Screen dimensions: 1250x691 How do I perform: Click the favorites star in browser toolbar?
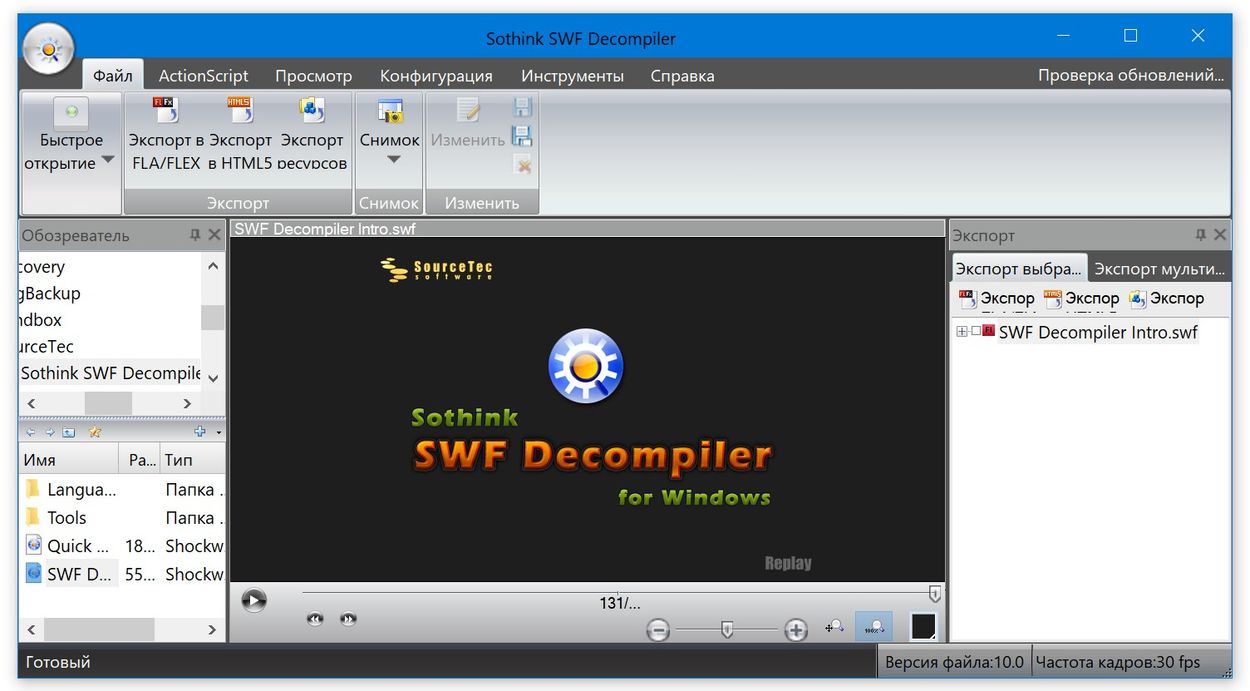coord(95,432)
